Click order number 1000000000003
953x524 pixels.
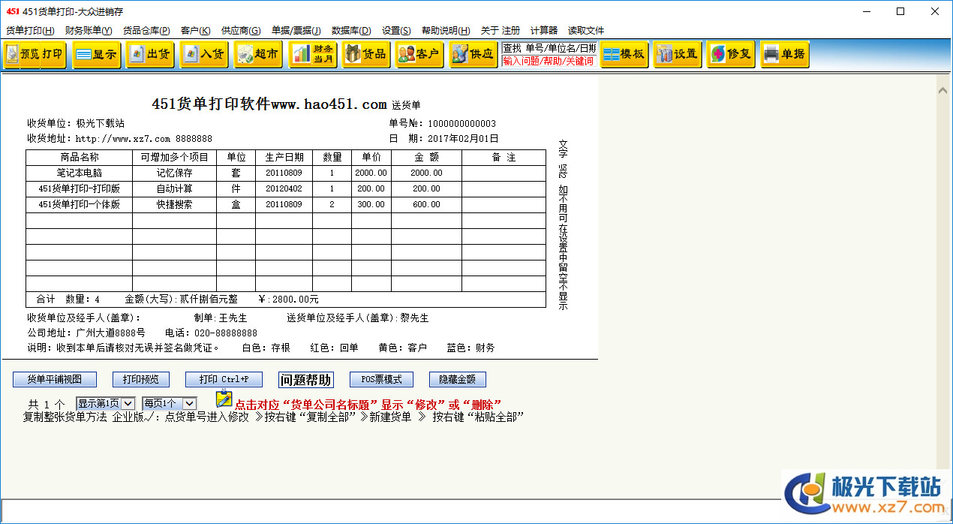pyautogui.click(x=462, y=123)
